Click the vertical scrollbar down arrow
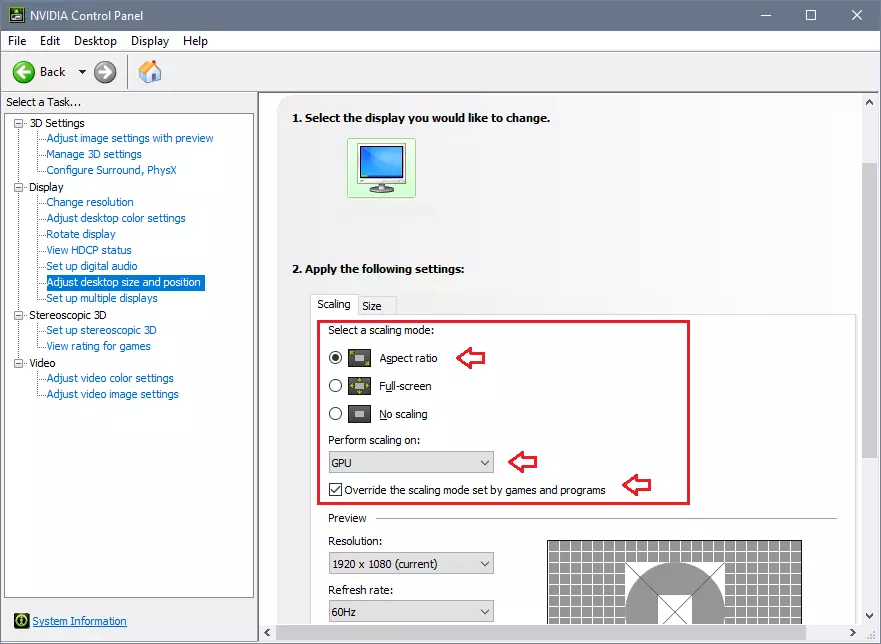The image size is (881, 644). pyautogui.click(x=869, y=616)
